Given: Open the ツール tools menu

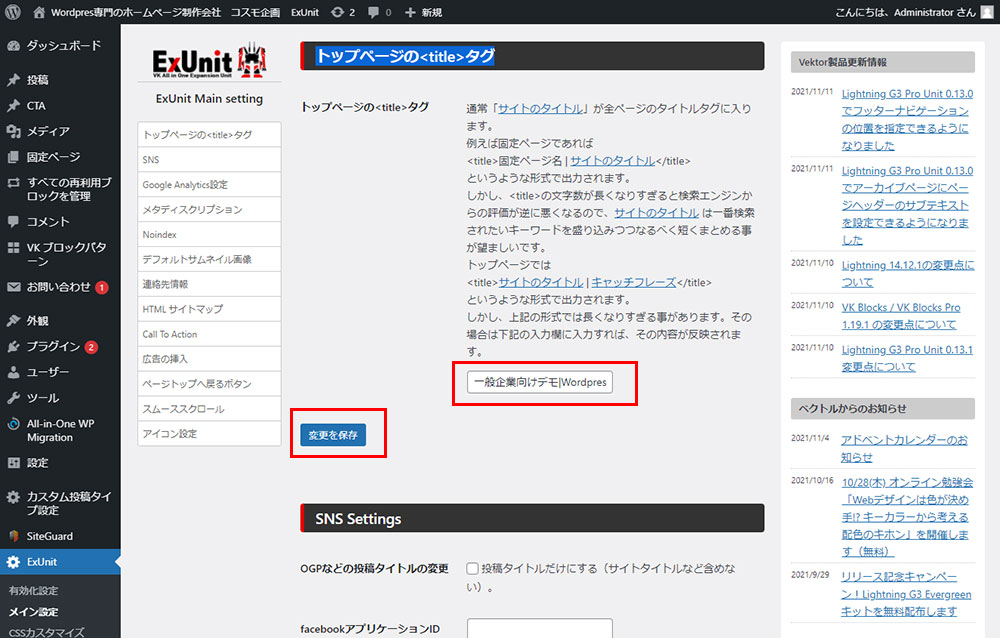Looking at the screenshot, I should pos(42,397).
